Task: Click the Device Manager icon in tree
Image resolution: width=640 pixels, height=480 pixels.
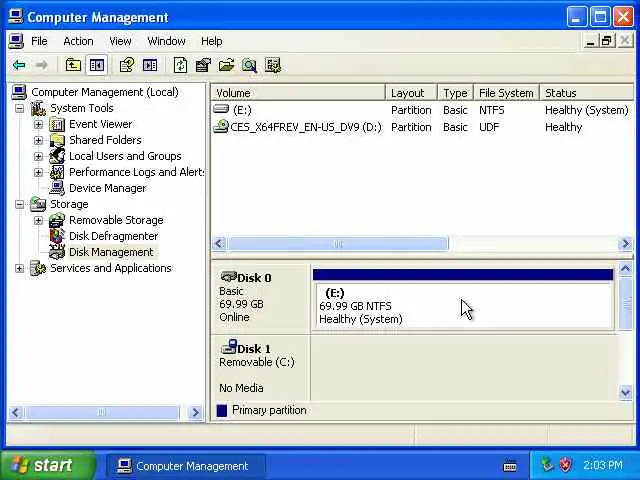Action: click(57, 188)
